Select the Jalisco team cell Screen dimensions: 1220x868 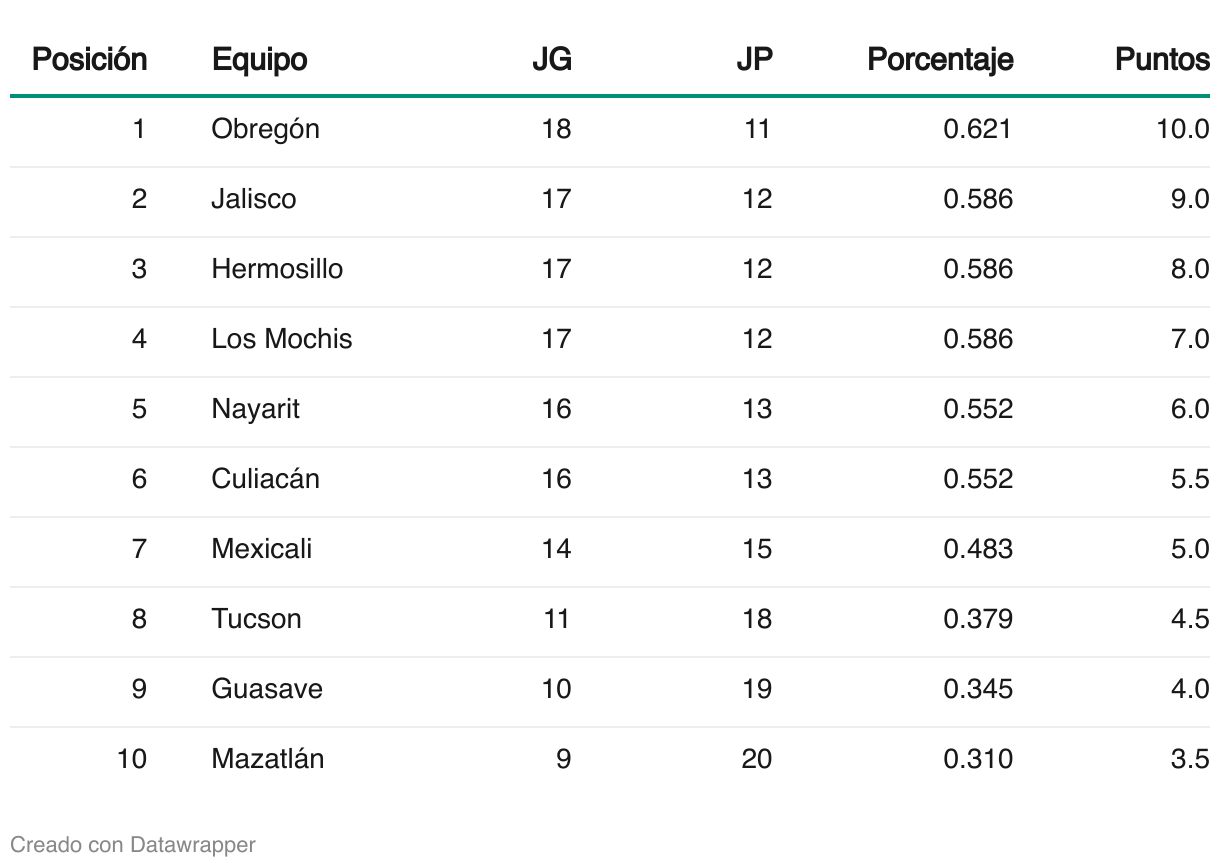pyautogui.click(x=254, y=199)
